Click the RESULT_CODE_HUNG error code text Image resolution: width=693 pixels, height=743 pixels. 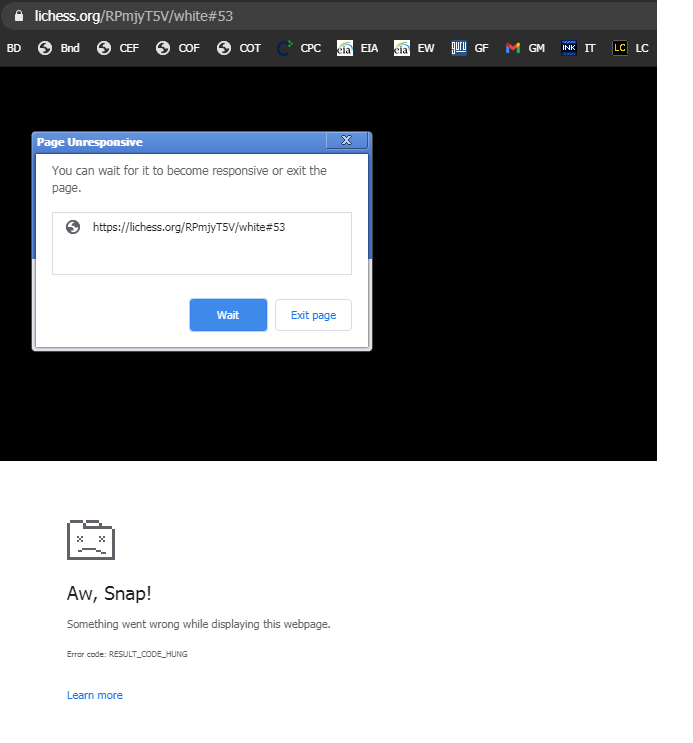[148, 654]
